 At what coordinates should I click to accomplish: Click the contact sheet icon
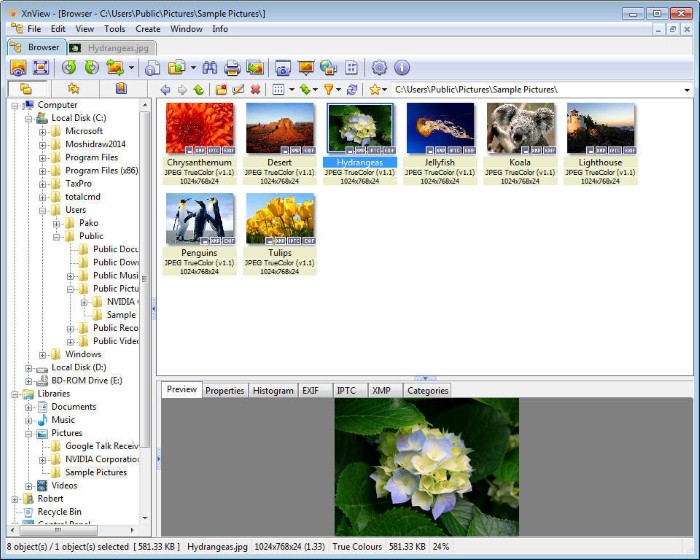click(352, 68)
